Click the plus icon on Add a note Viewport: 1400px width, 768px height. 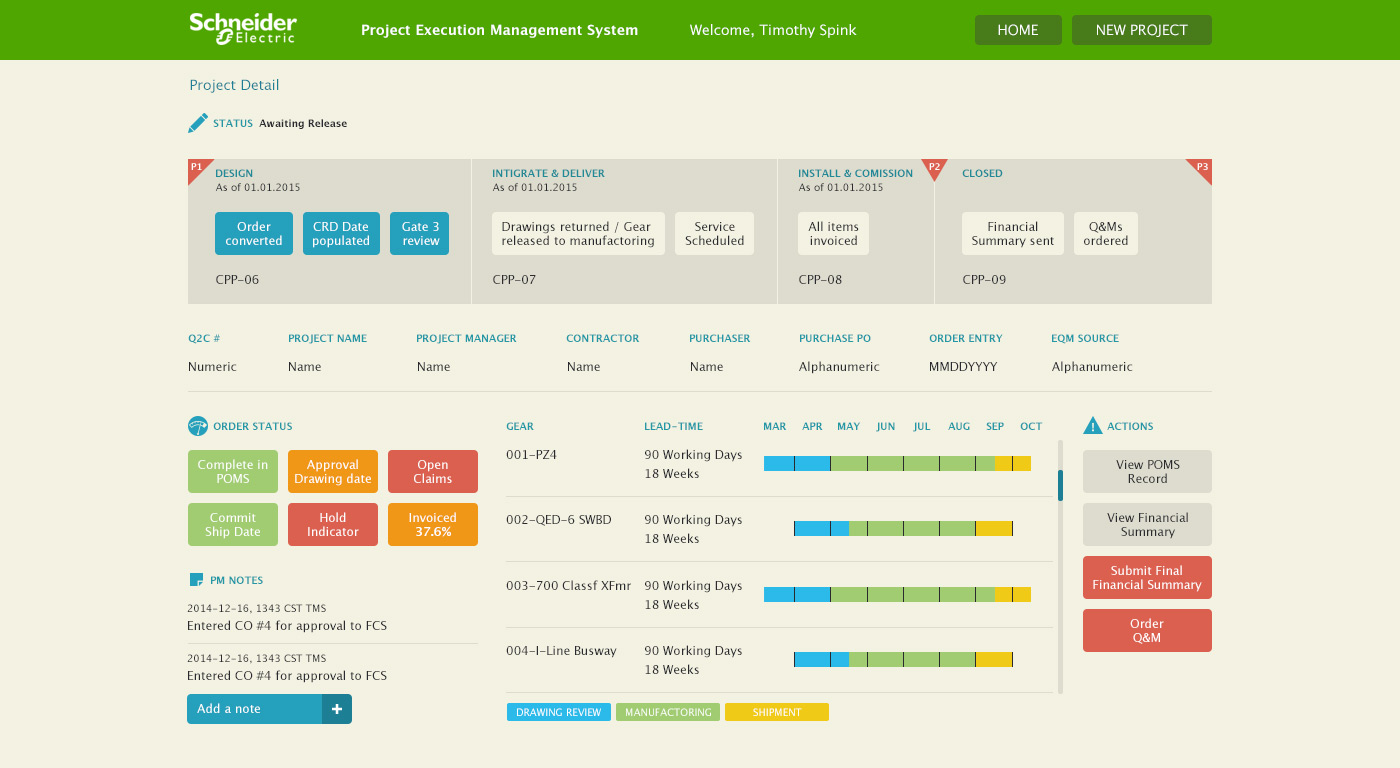[338, 708]
